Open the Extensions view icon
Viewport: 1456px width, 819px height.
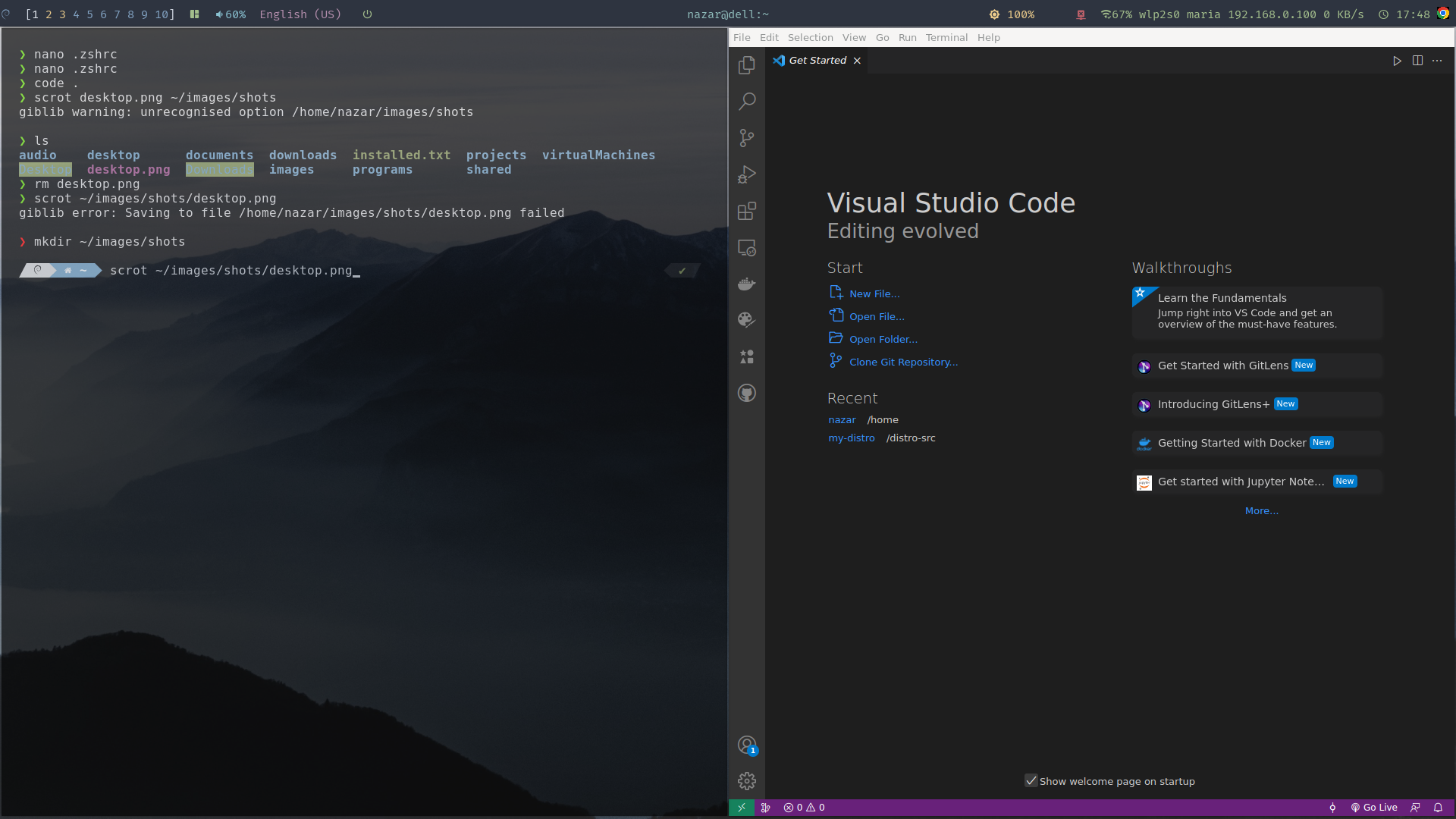click(x=747, y=211)
